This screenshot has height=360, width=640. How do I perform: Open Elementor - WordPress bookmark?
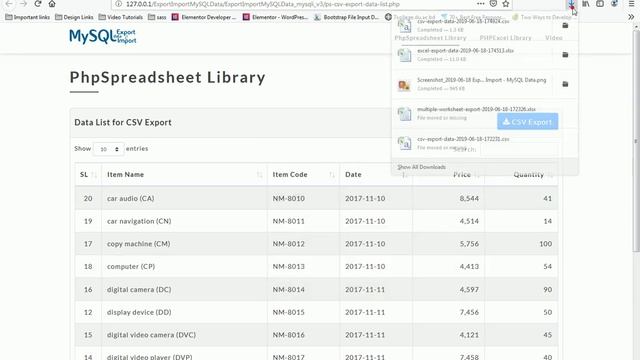tap(275, 17)
